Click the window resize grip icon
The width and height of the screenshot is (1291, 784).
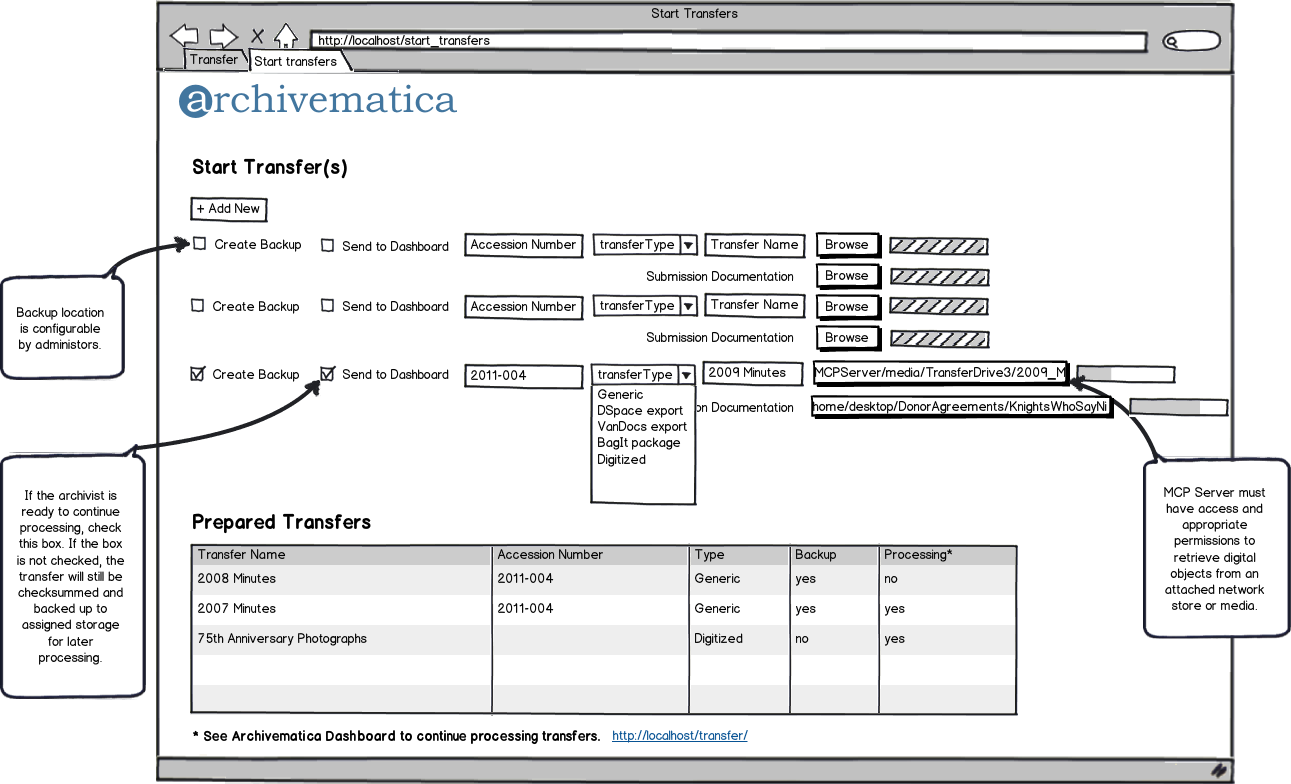[x=1219, y=770]
